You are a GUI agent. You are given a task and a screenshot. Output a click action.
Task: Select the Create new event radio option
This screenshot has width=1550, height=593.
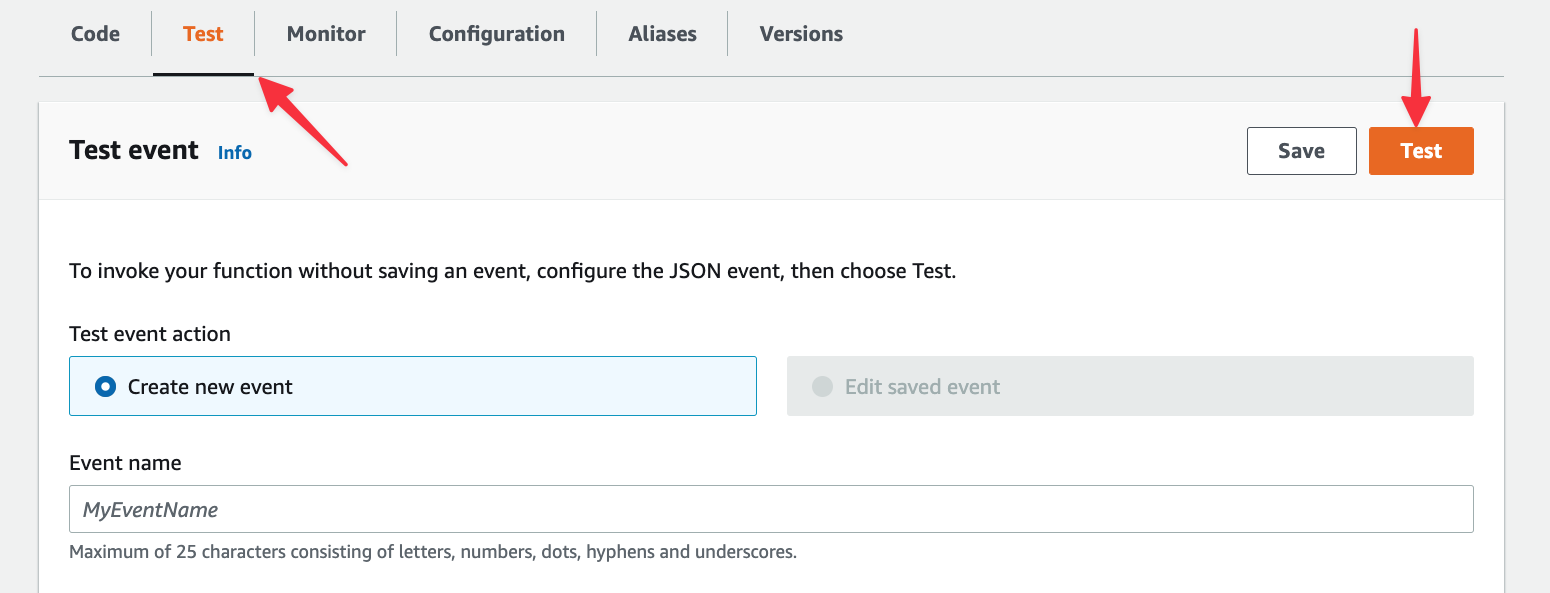[412, 386]
